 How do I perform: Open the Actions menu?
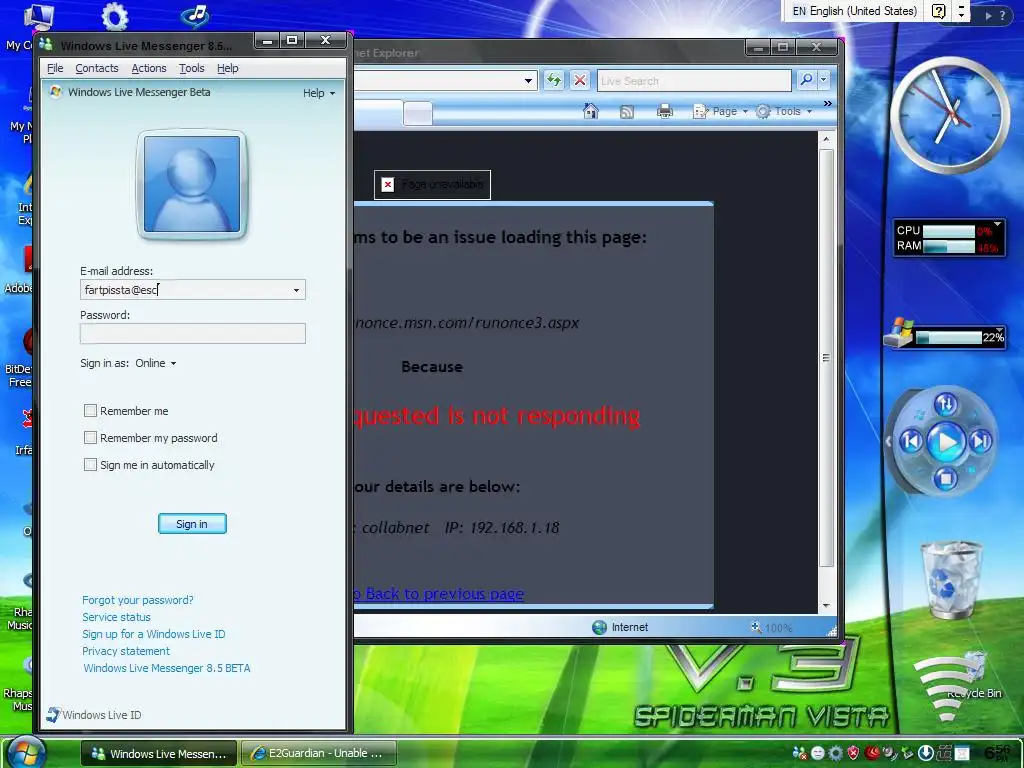pos(149,68)
